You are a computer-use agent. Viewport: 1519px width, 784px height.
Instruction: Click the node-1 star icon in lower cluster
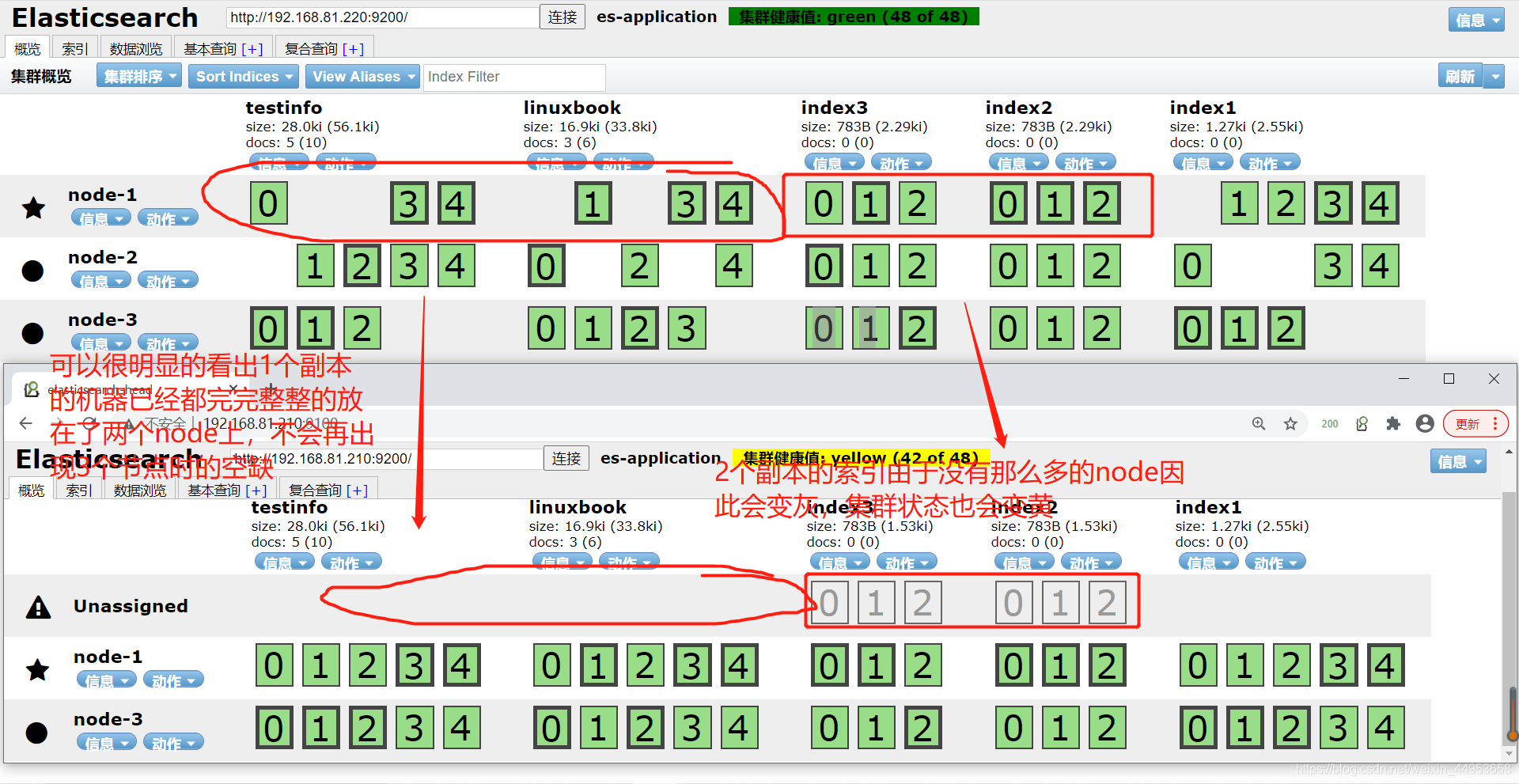point(37,670)
